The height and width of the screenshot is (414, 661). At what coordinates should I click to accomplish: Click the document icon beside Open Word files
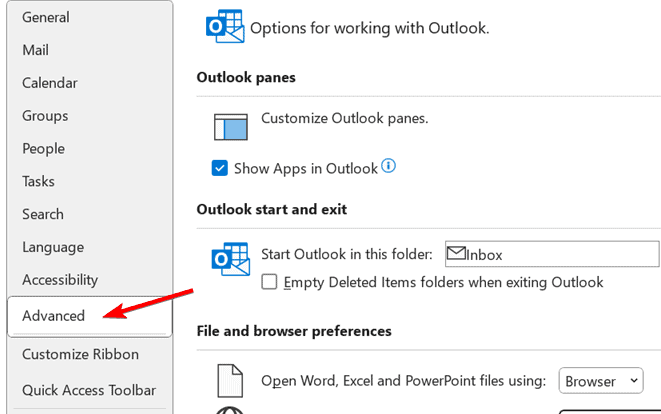[x=230, y=381]
